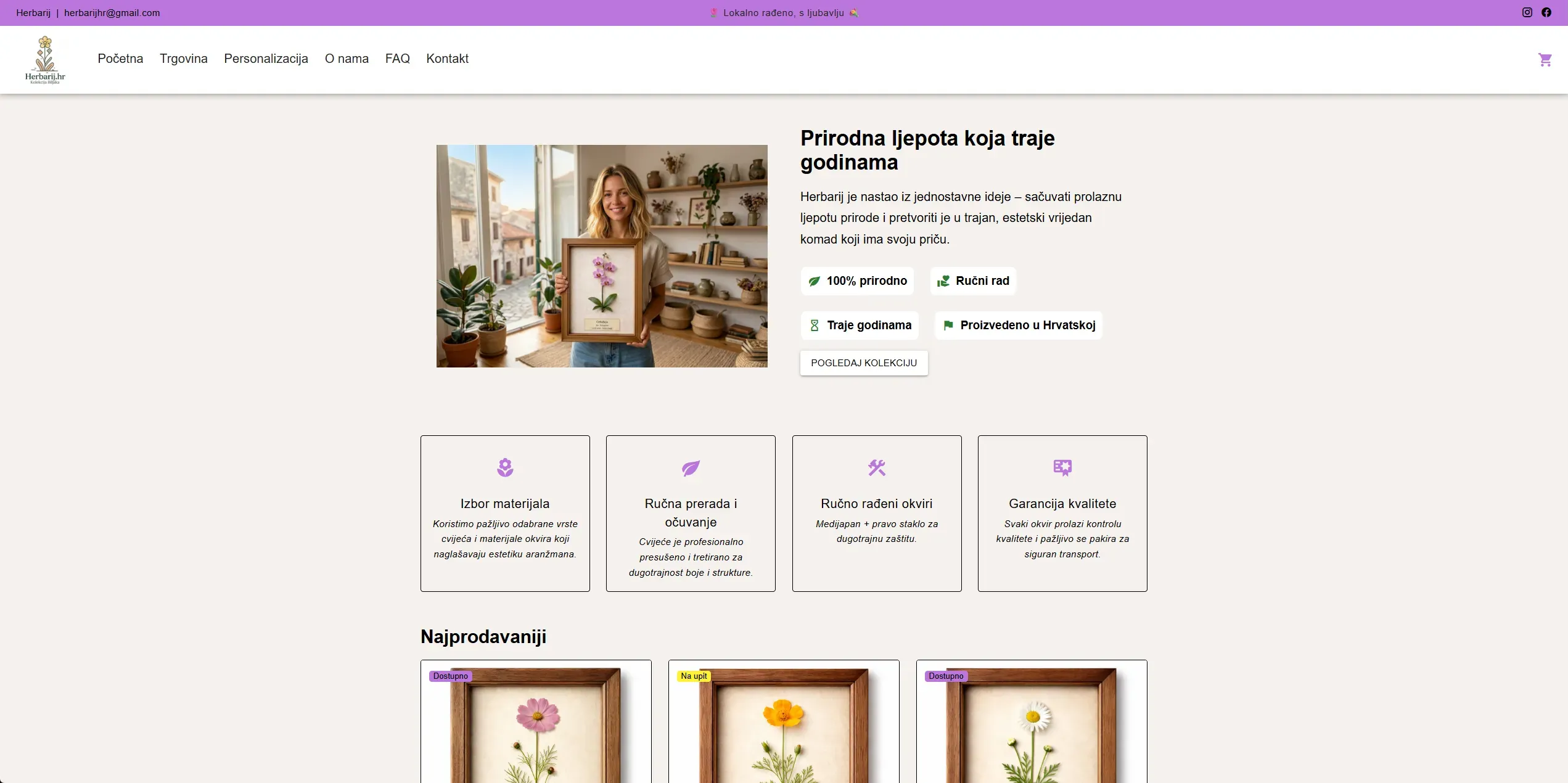
Task: Go to Kontakt page
Action: (x=447, y=59)
